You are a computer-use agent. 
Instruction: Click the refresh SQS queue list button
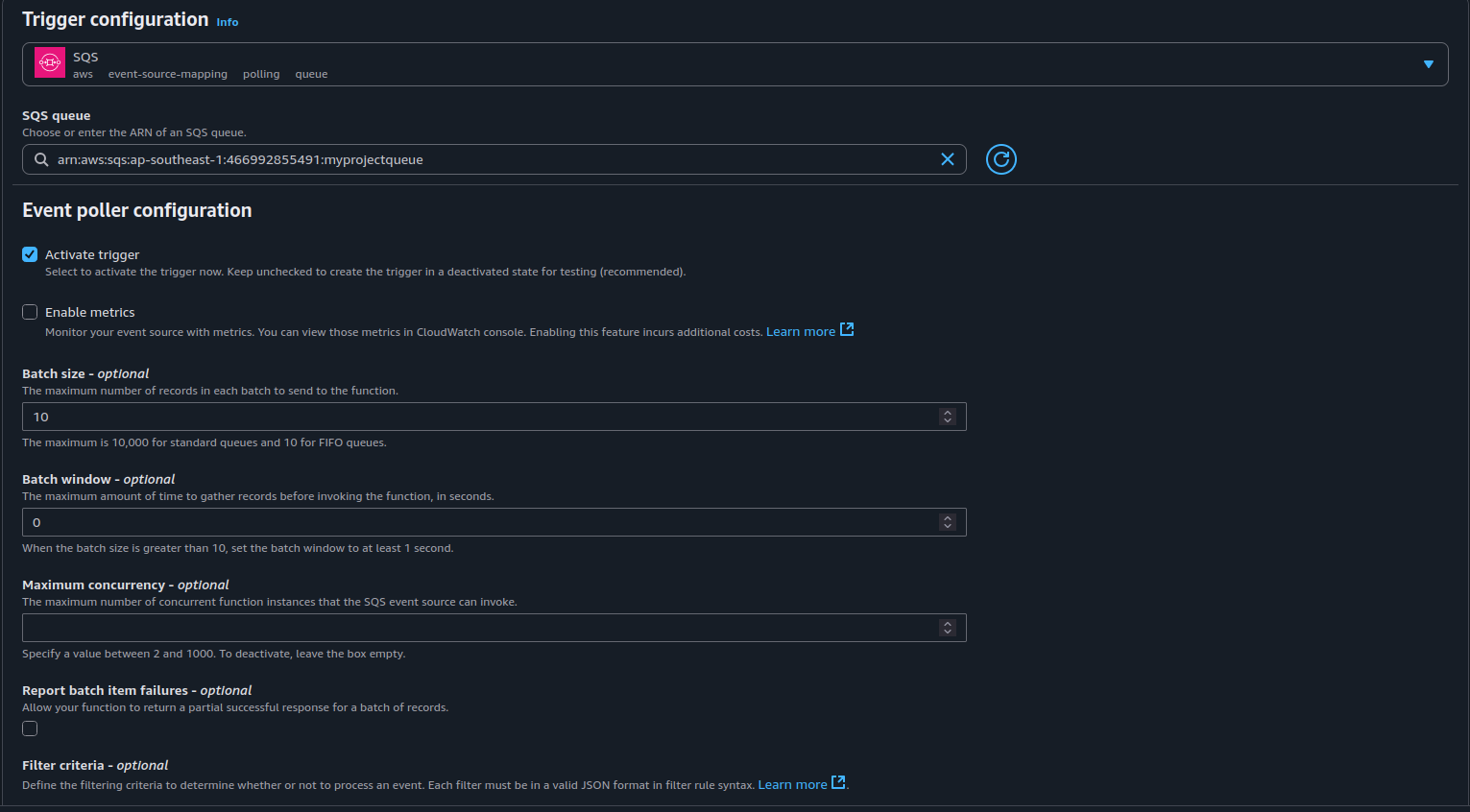(x=1000, y=159)
